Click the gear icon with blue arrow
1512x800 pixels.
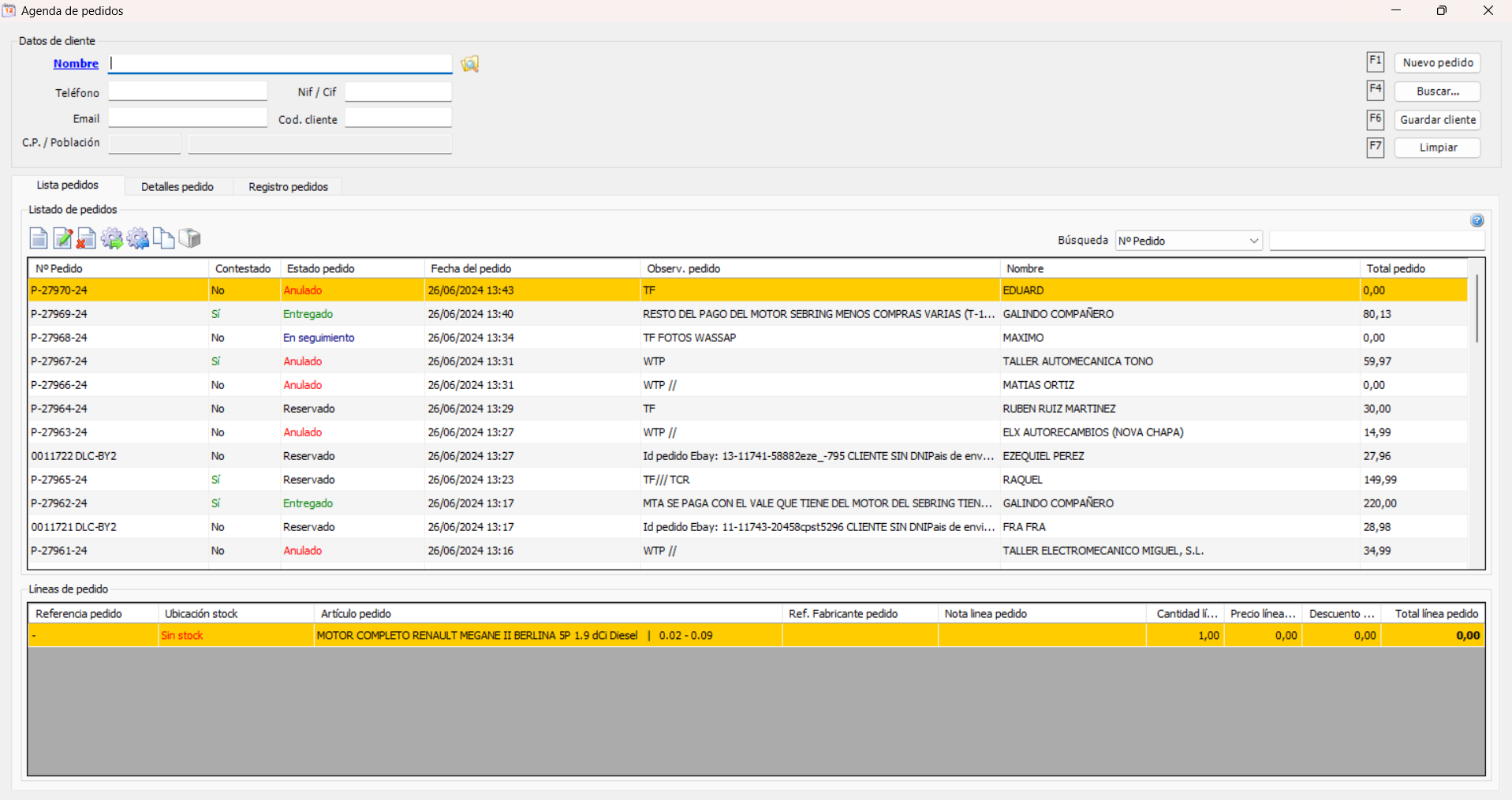pos(138,238)
